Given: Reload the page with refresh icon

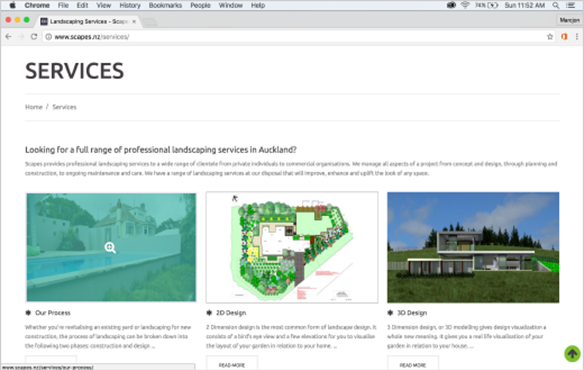Looking at the screenshot, I should click(34, 37).
